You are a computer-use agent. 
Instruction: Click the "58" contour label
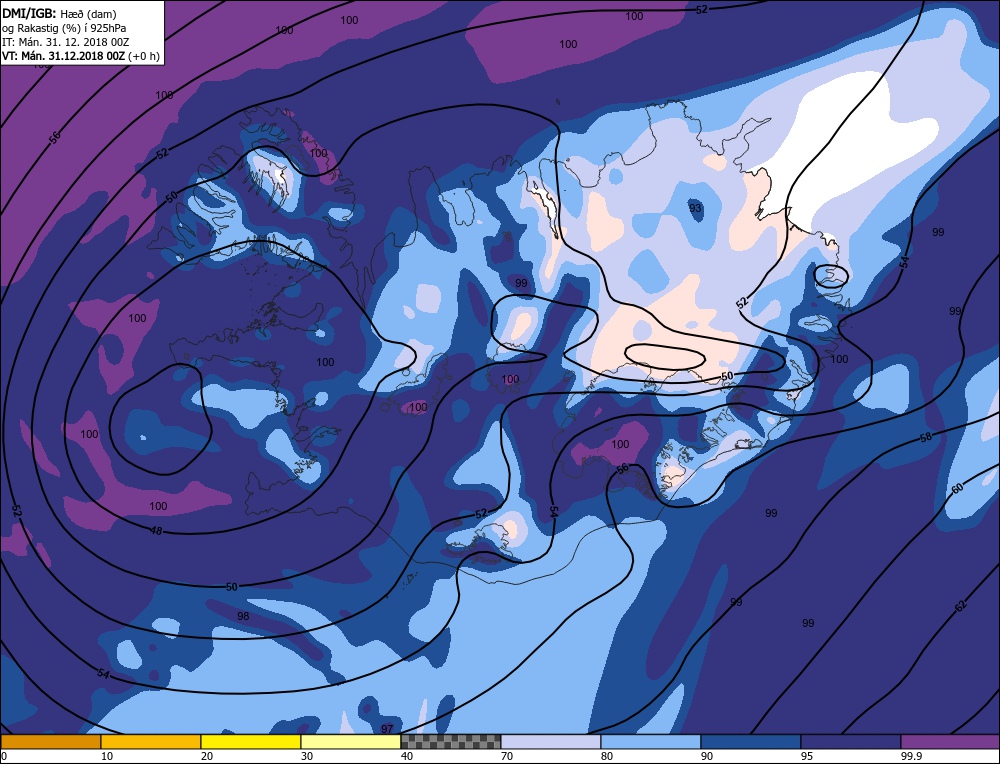point(926,437)
